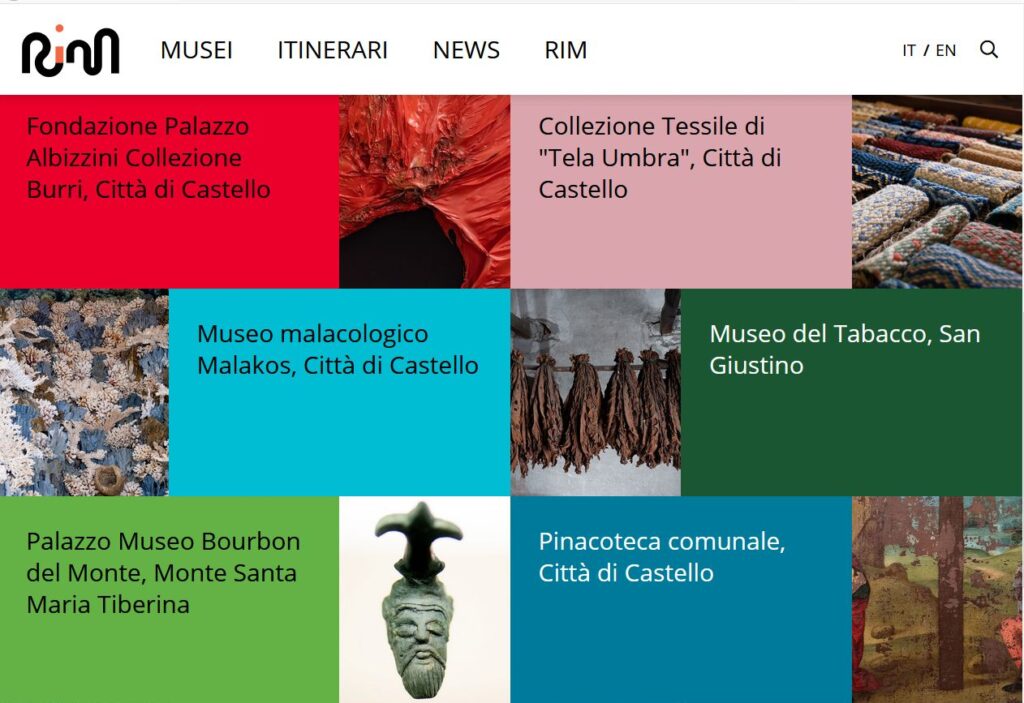Click the RIM logo

coord(71,50)
